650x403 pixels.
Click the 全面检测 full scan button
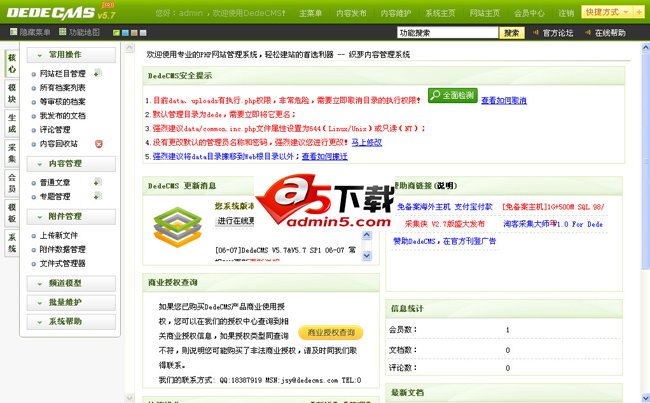453,95
